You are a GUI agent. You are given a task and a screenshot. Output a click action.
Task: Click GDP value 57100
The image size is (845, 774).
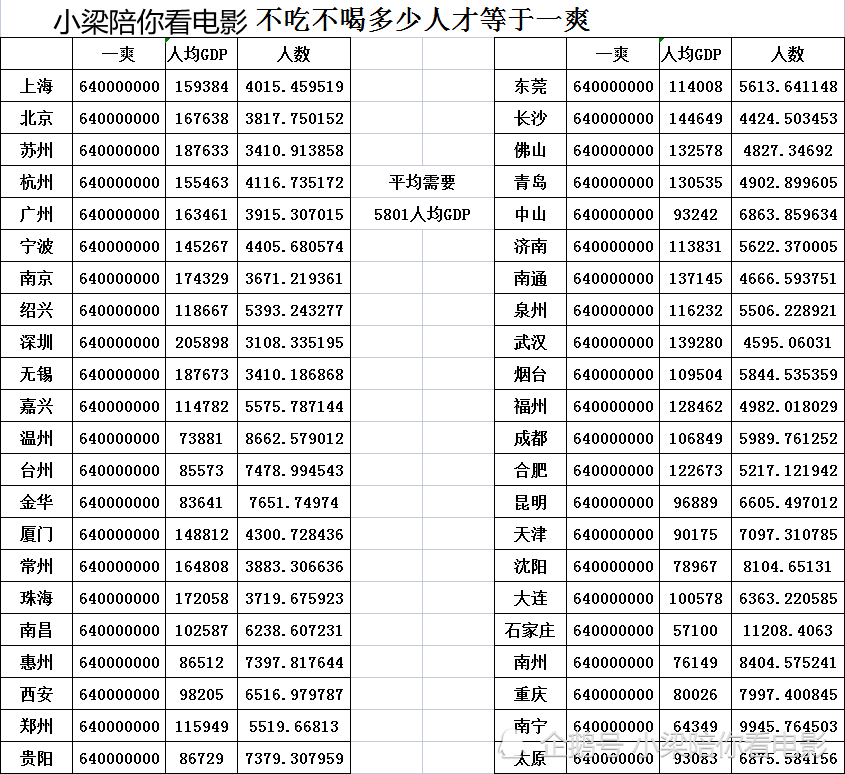(695, 630)
